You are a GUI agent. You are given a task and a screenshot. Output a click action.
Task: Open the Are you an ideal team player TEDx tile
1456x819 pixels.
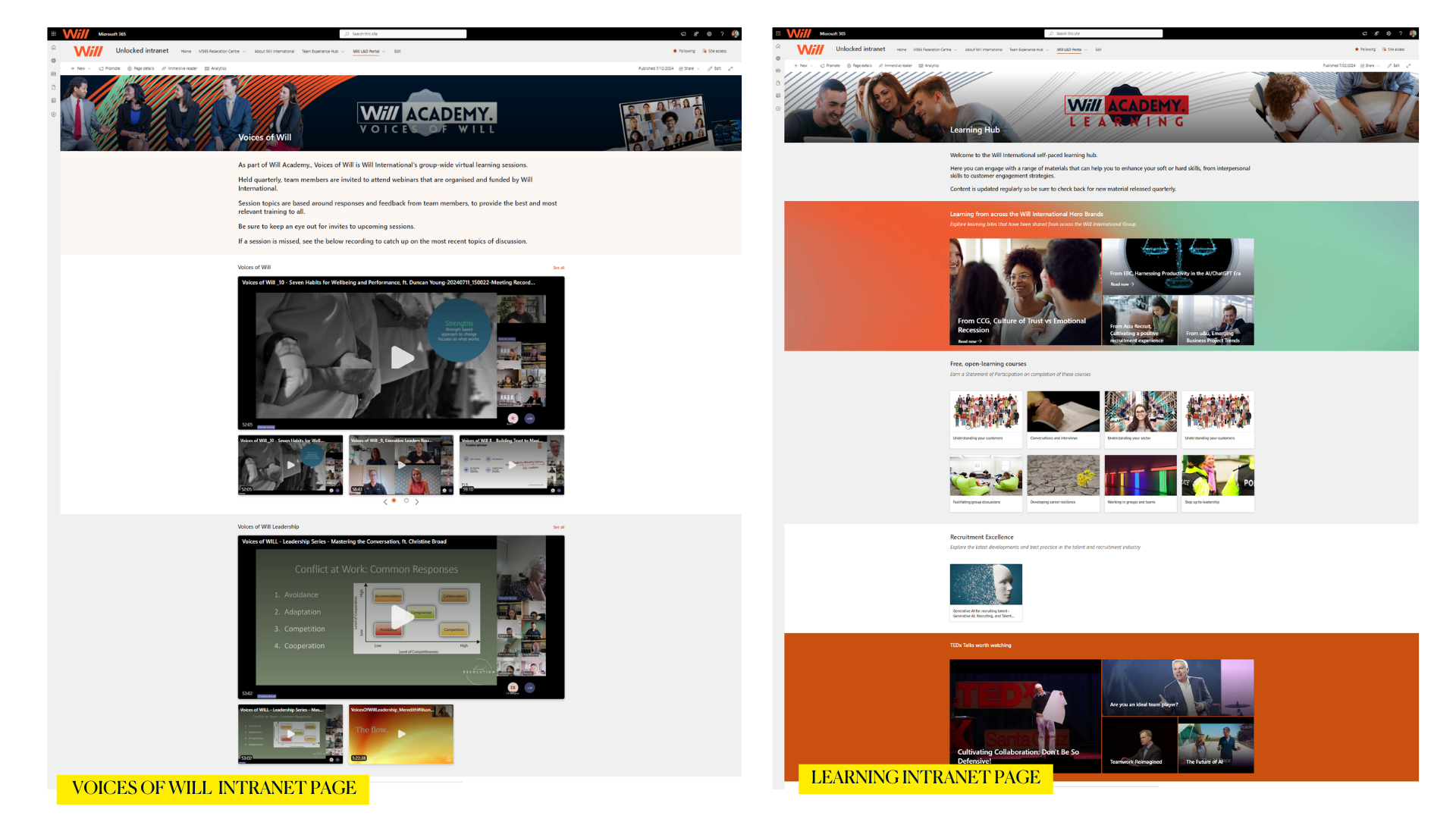(1178, 688)
